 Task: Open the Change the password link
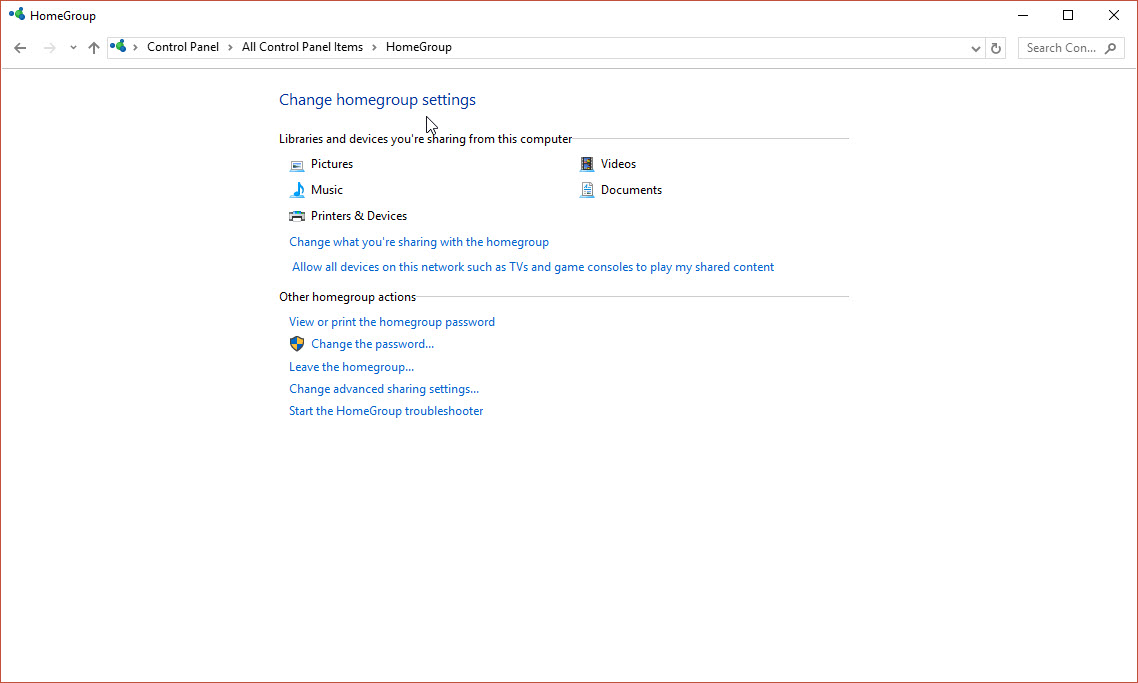tap(372, 344)
